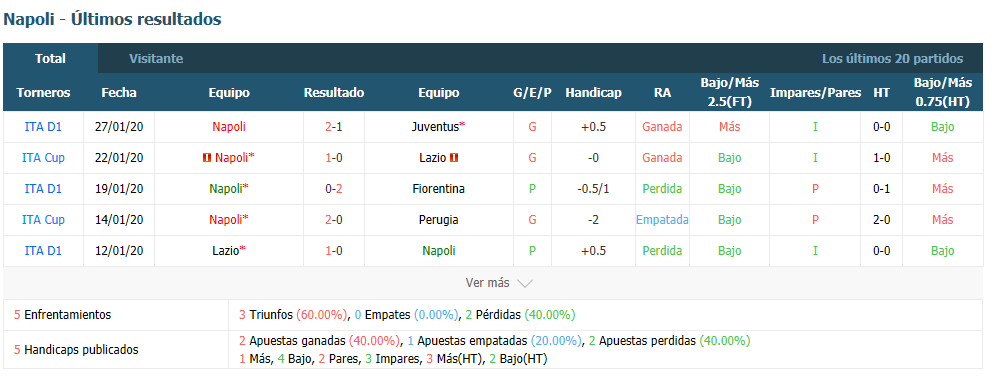The width and height of the screenshot is (994, 376).
Task: Open the 2-1 result of Napoli vs Juventus
Action: 334,127
